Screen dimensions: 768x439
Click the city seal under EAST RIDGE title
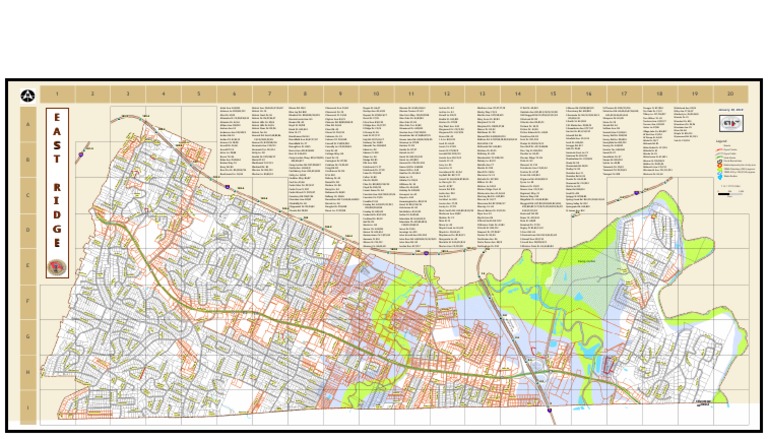point(57,268)
